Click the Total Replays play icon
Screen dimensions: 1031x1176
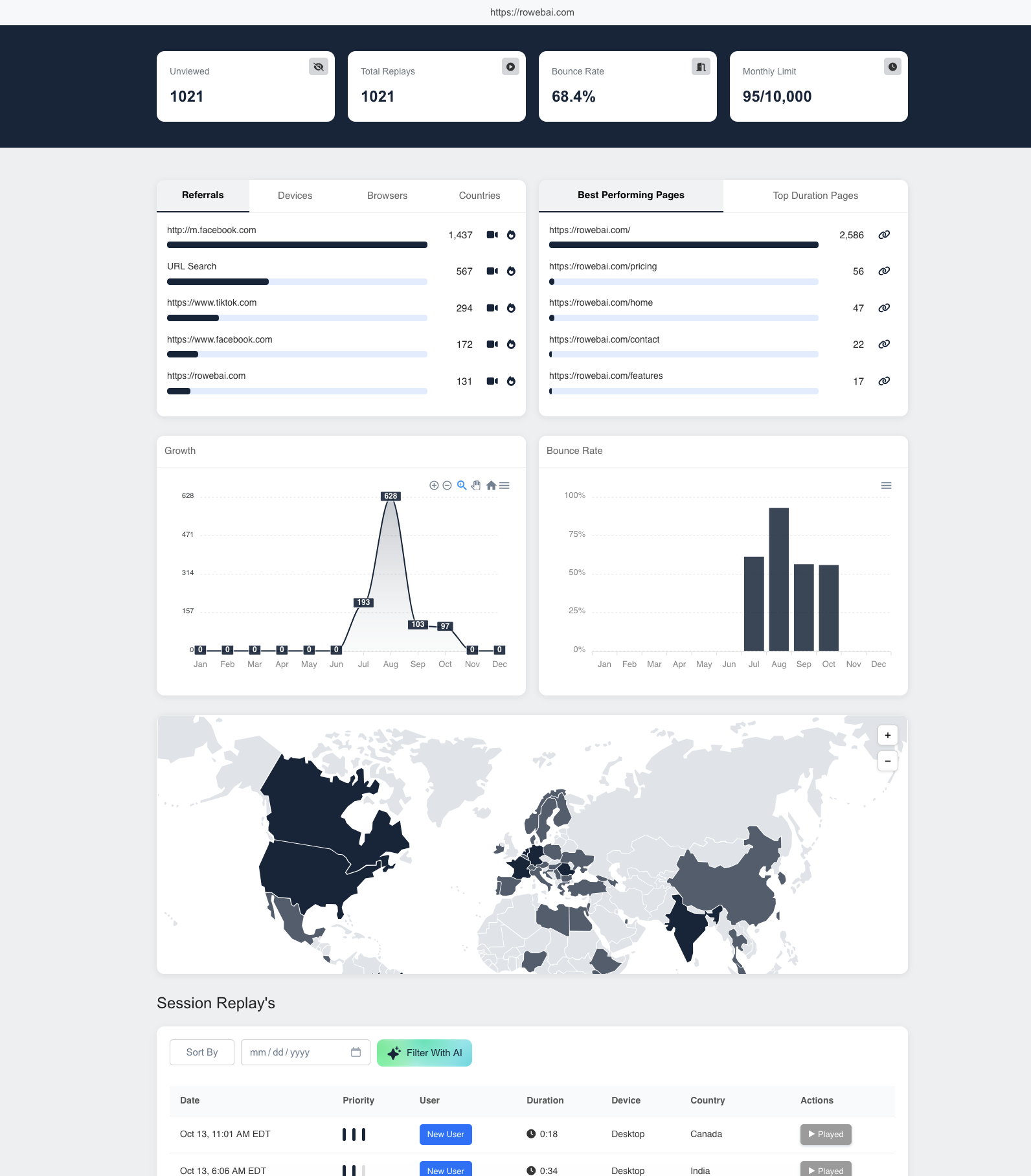(x=510, y=67)
